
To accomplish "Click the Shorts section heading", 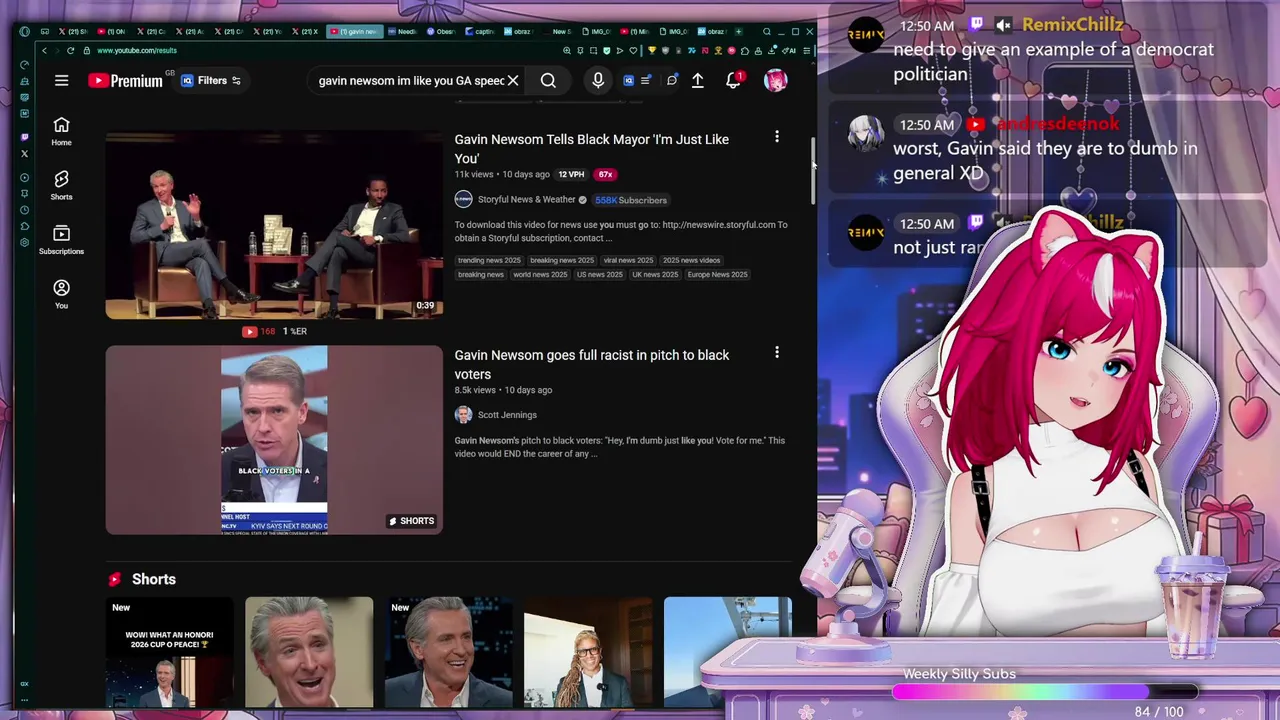I will [153, 579].
